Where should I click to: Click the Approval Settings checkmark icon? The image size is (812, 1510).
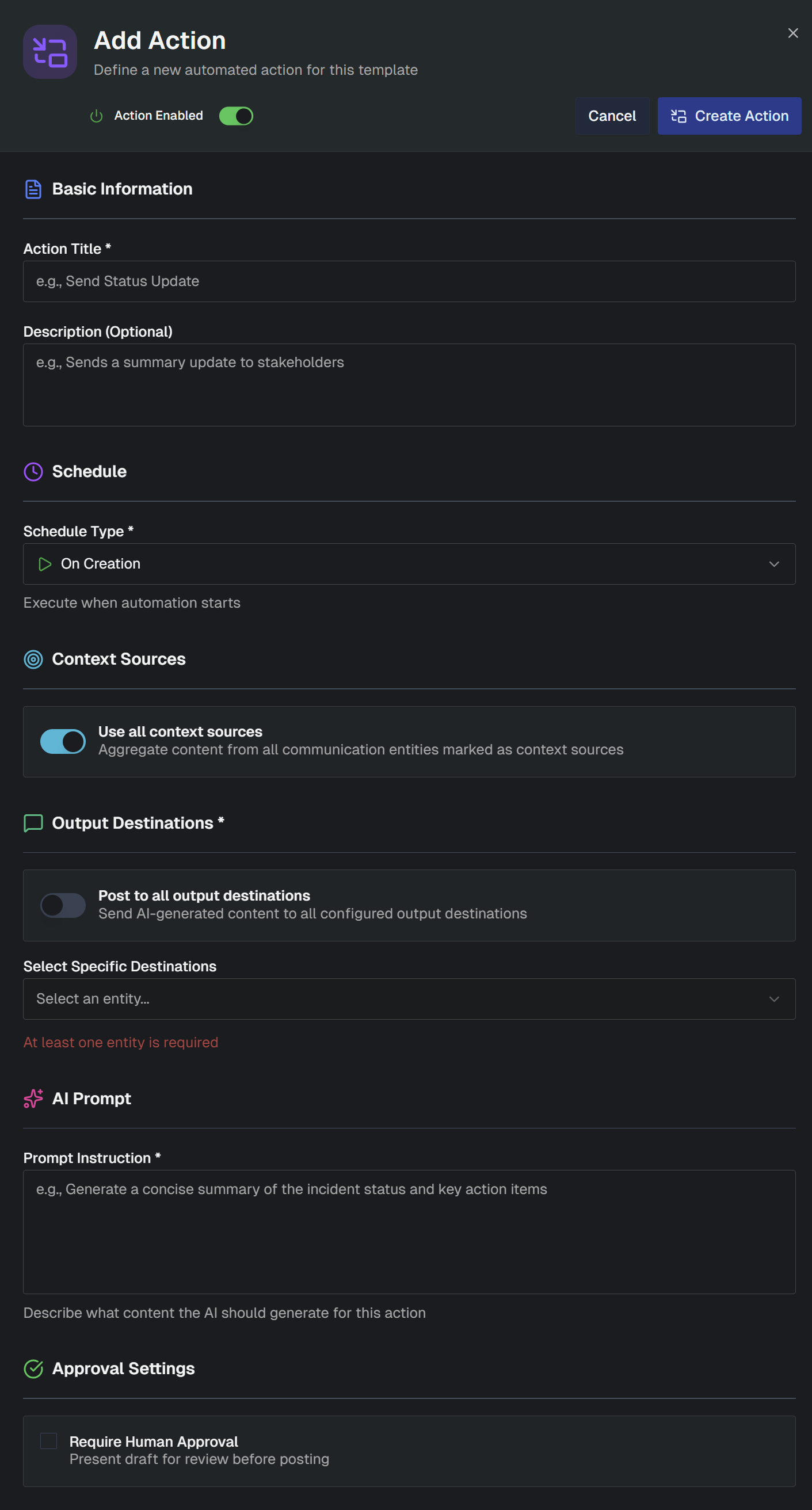(33, 1368)
